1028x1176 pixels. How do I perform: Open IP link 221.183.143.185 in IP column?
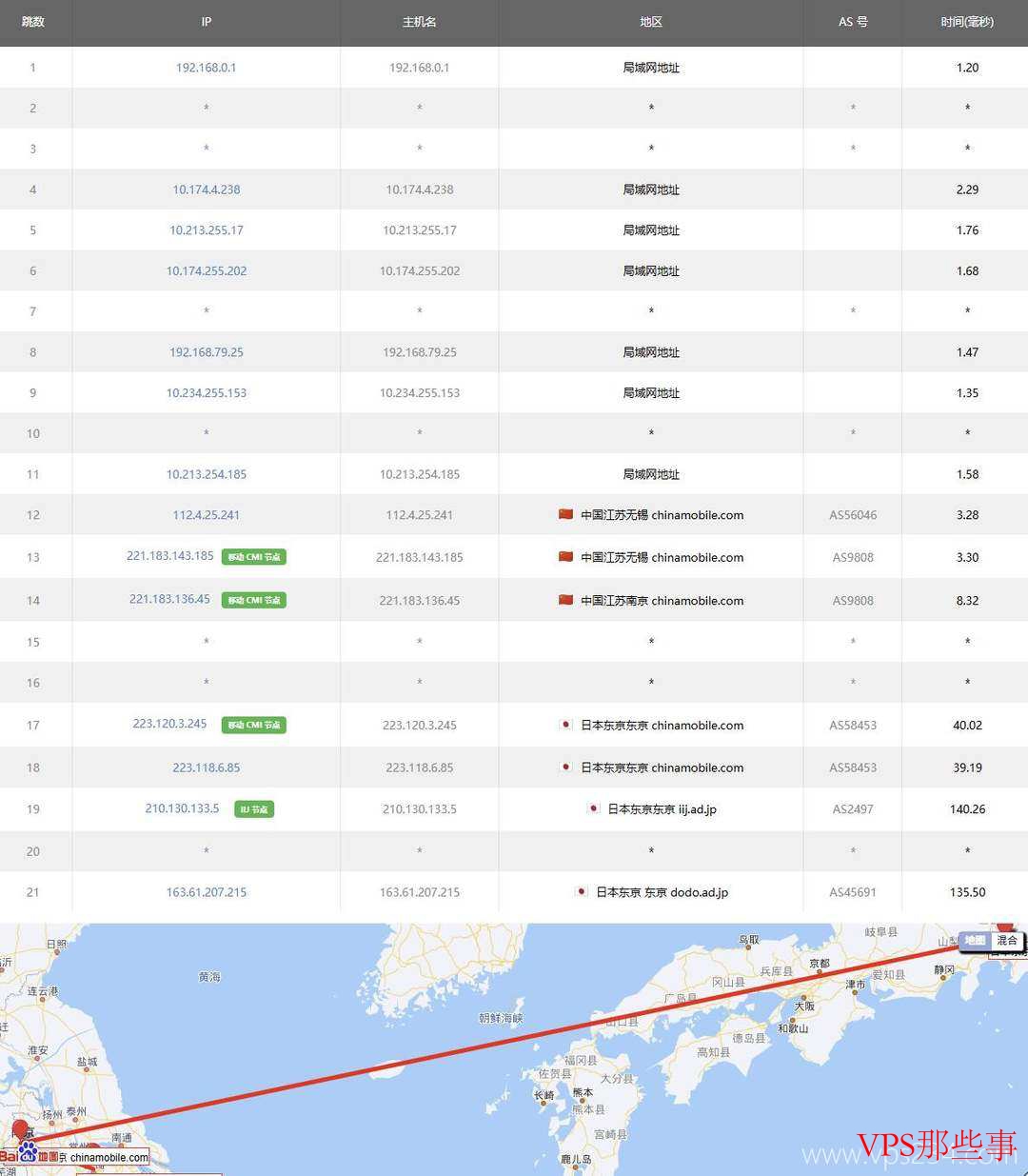point(170,555)
